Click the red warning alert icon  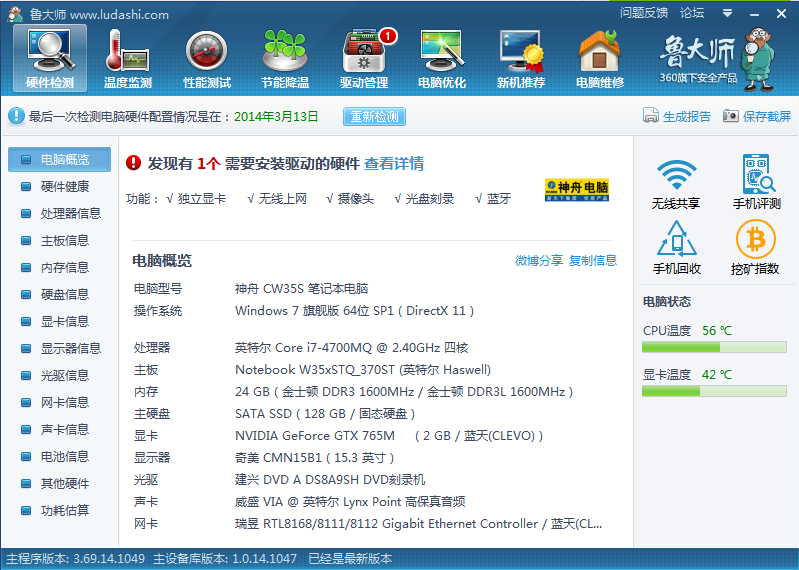(x=134, y=163)
